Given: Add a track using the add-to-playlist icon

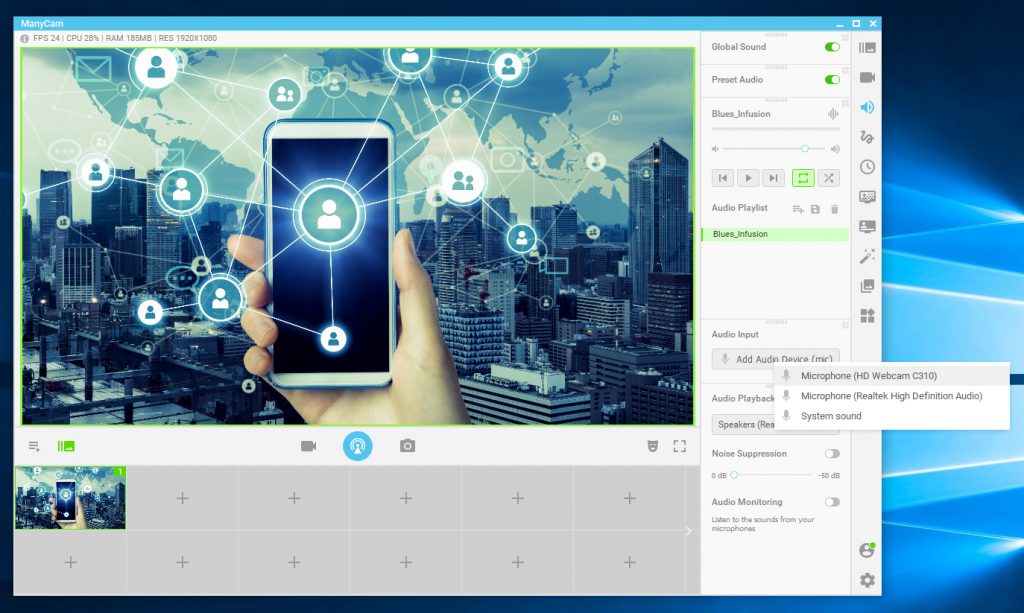Looking at the screenshot, I should pos(796,207).
